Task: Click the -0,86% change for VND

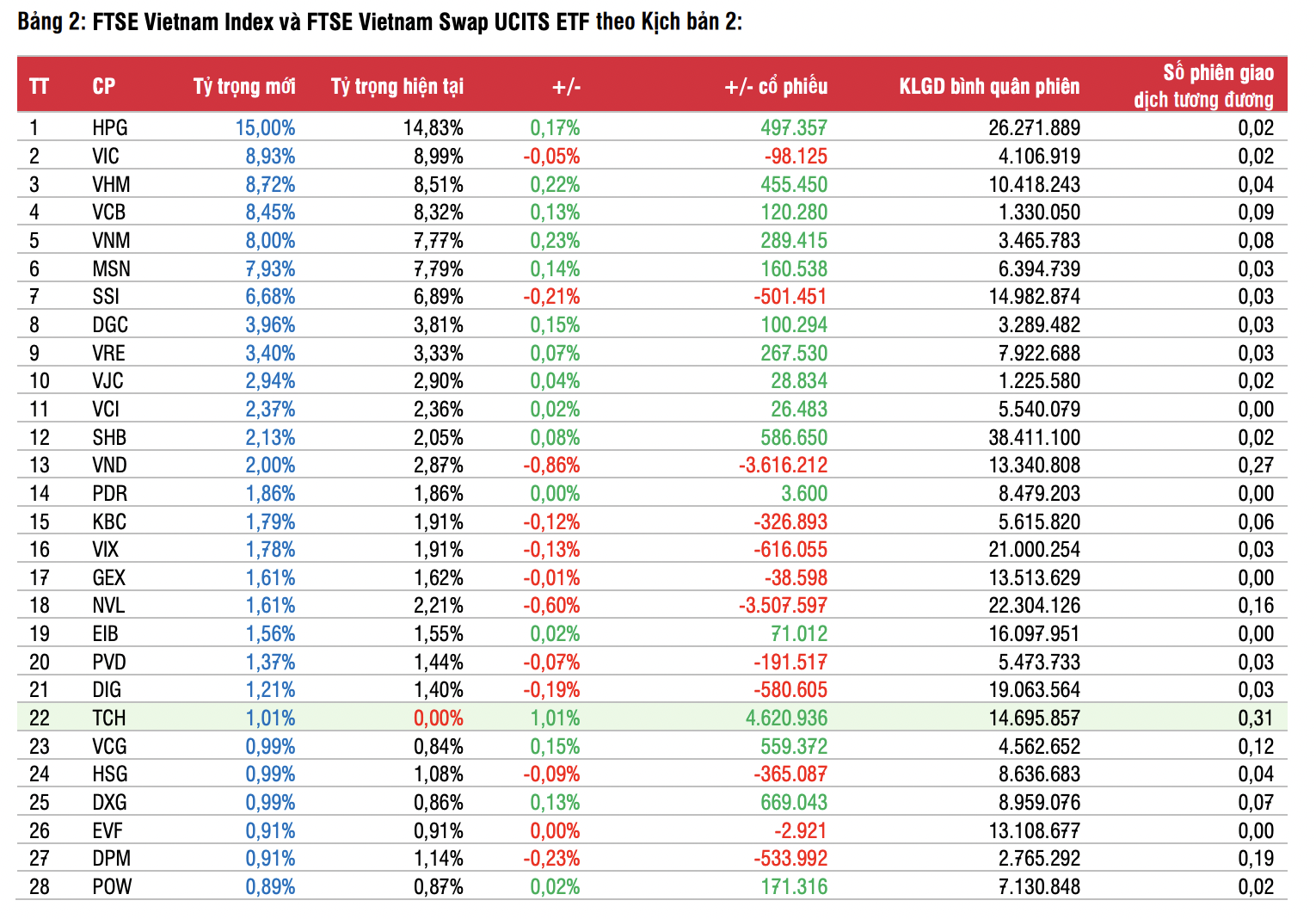Action: point(551,465)
